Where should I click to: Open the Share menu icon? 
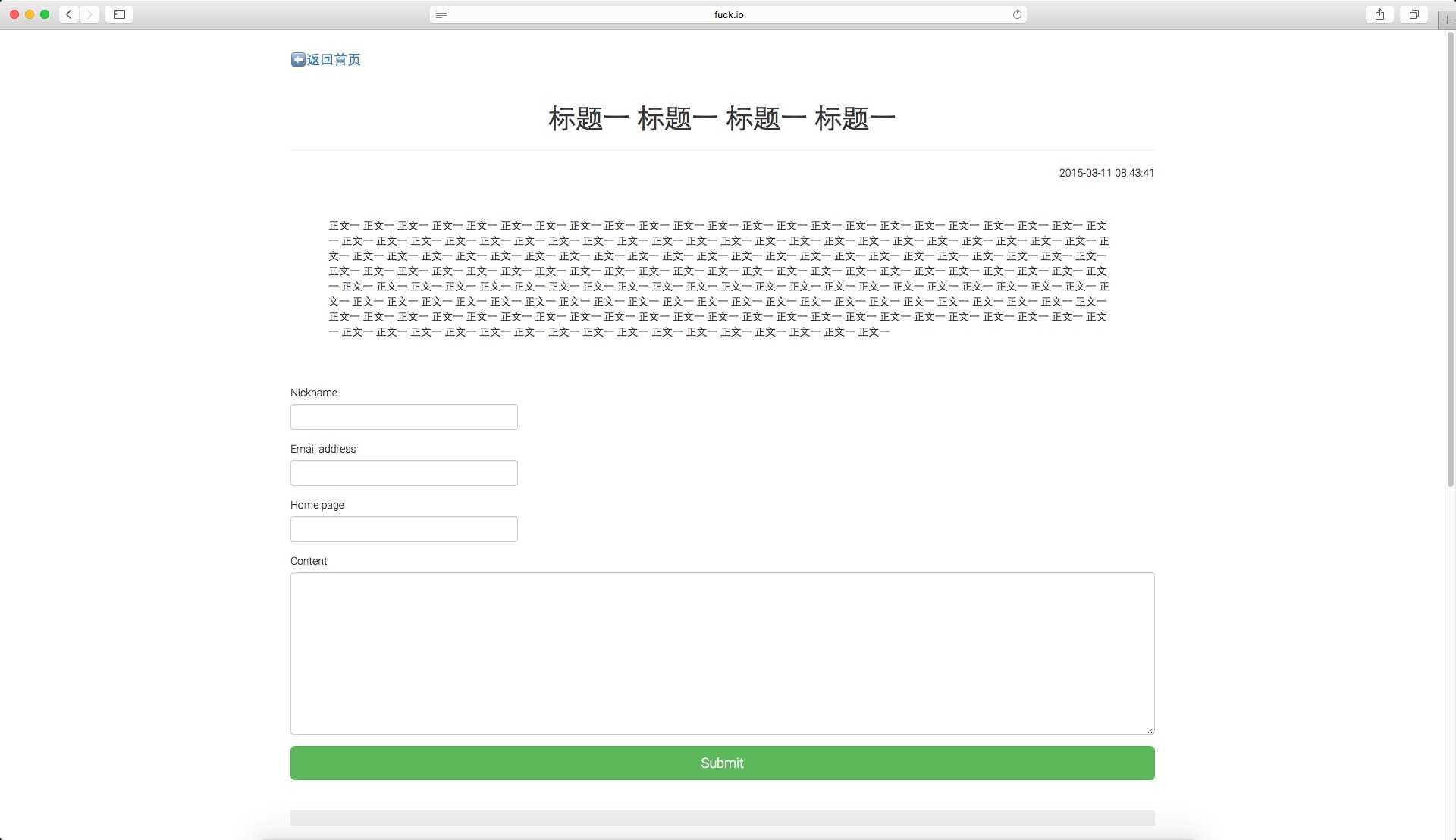coord(1379,14)
